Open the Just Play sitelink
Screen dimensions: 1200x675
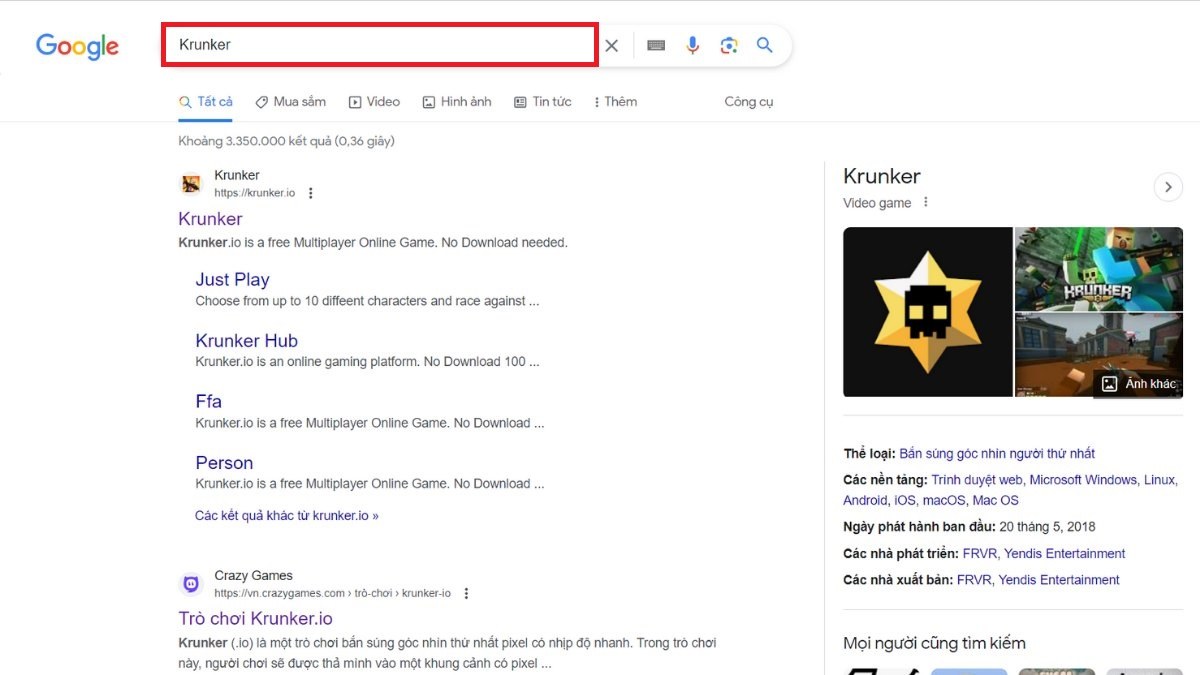tap(232, 280)
